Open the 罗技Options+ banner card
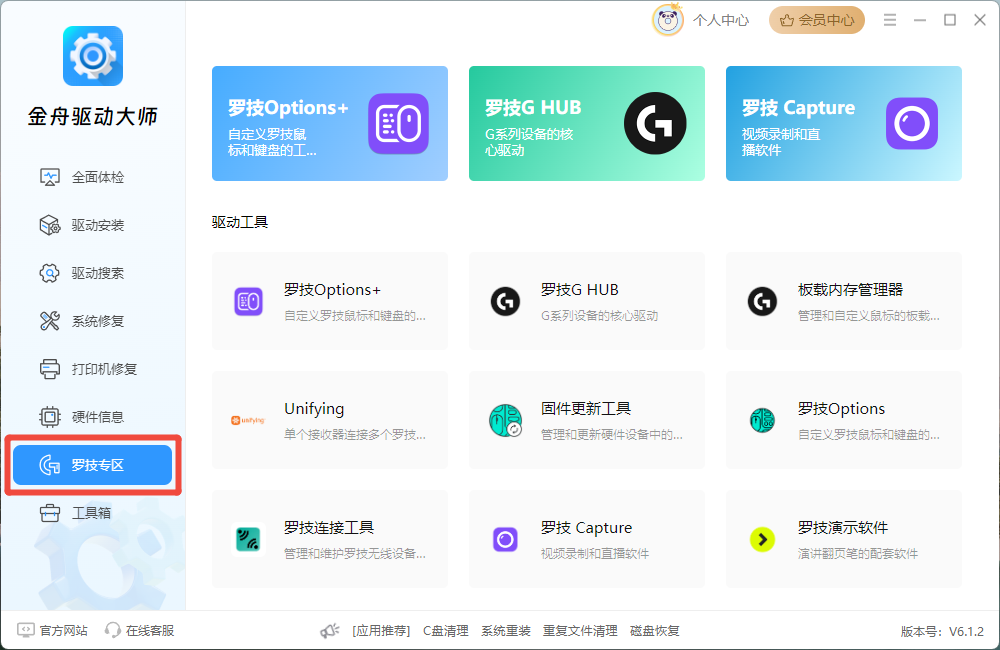 (330, 123)
